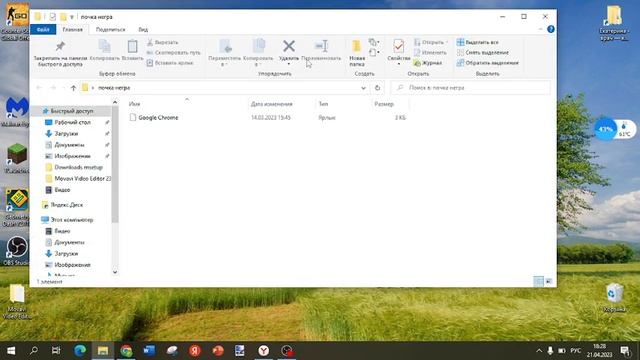Open Microsoft Edge from taskbar
This screenshot has height=360, width=640.
(80, 351)
